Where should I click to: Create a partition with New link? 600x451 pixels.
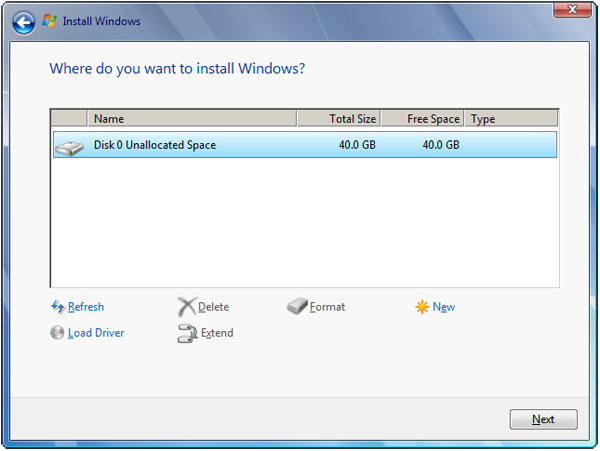pyautogui.click(x=443, y=307)
